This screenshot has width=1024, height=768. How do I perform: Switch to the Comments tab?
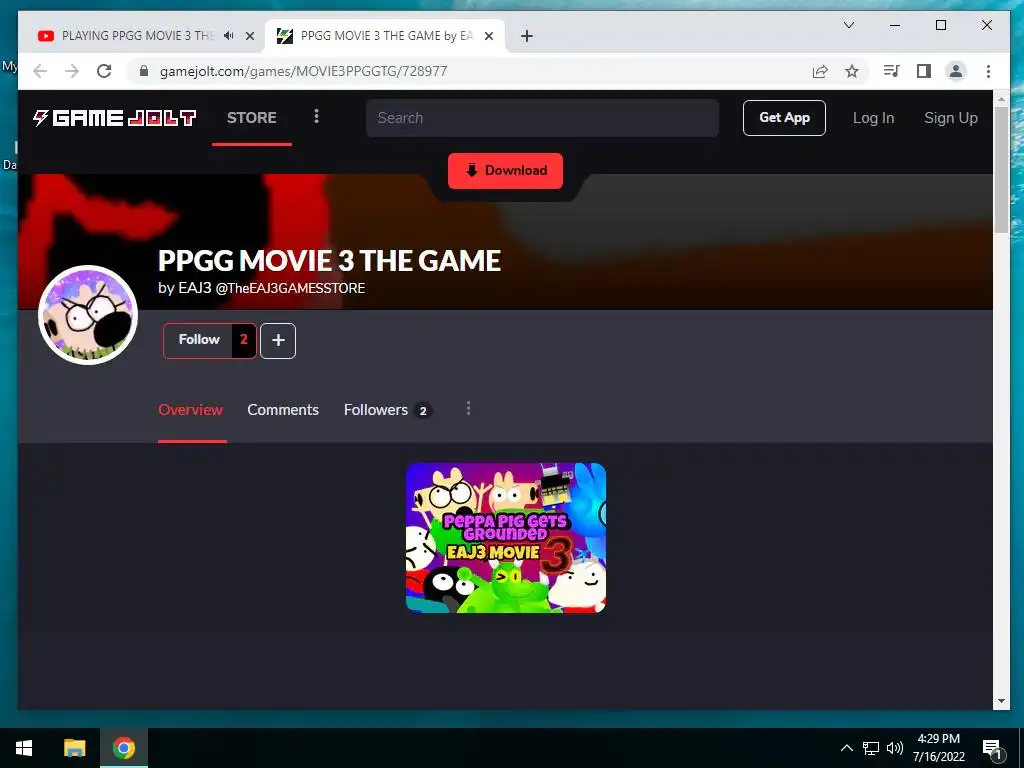click(x=283, y=409)
